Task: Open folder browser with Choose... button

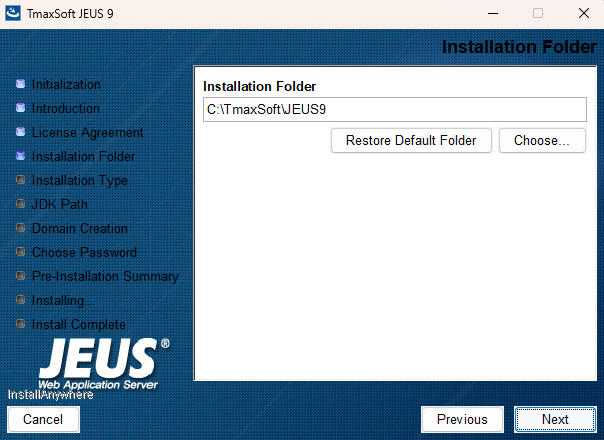Action: tap(542, 141)
